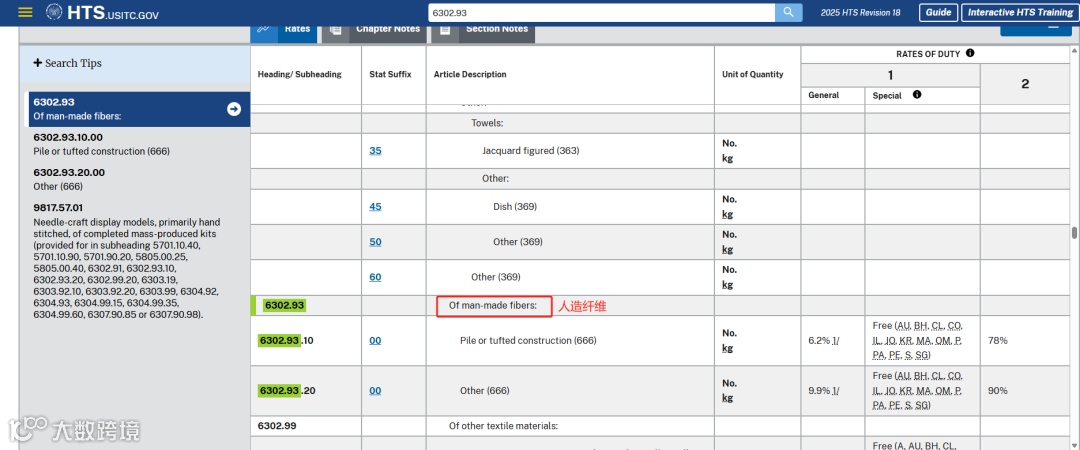Click the Section Notes tab icon

click(446, 30)
